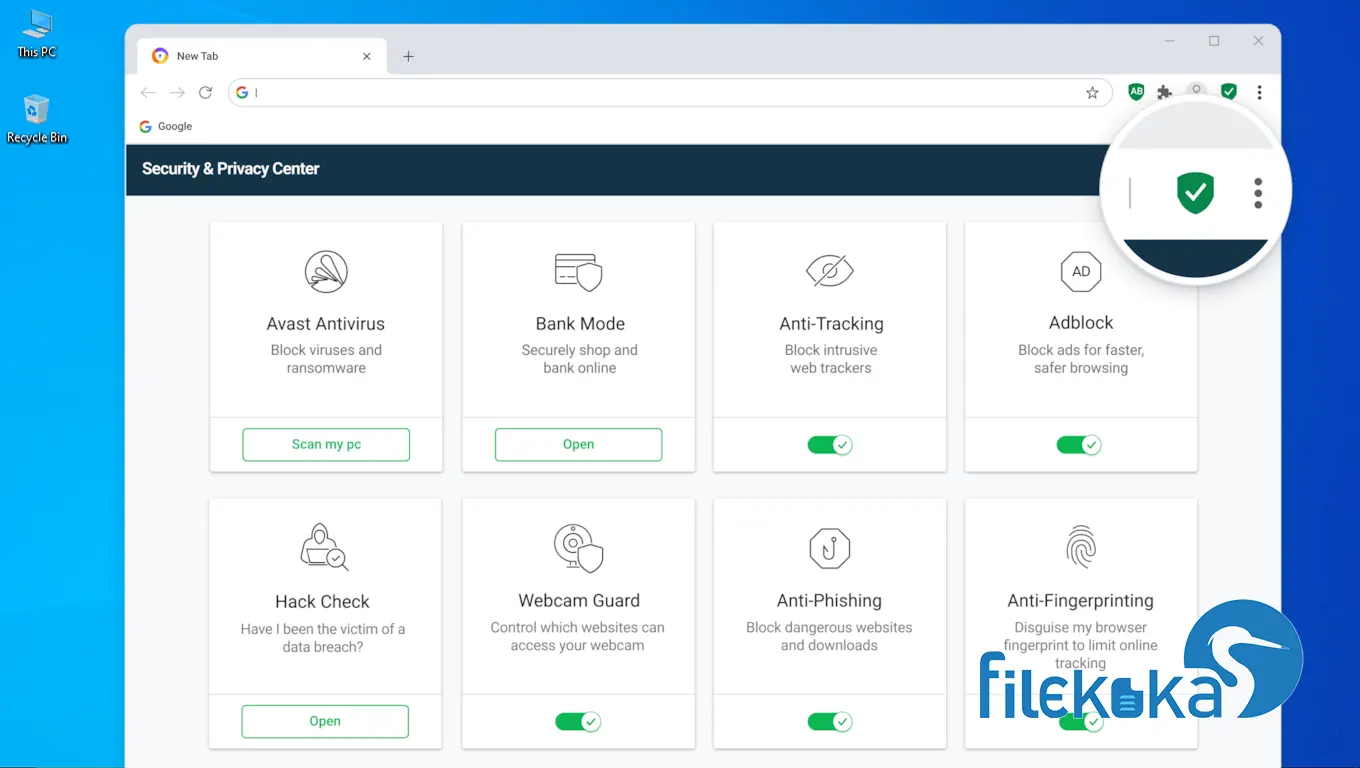Click the Anti-Phishing hook icon
Viewport: 1360px width, 768px height.
(x=829, y=548)
